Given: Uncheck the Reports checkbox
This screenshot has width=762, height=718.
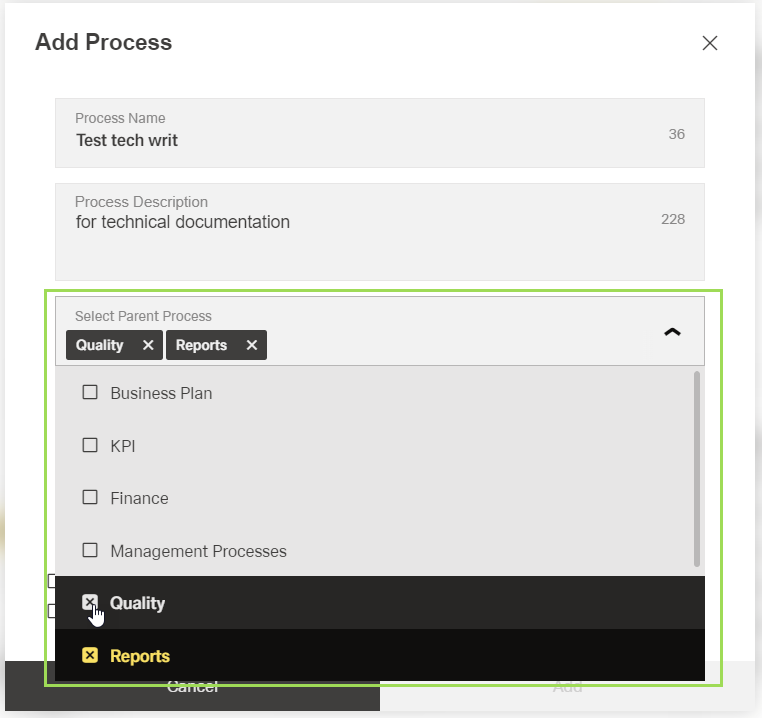Looking at the screenshot, I should pyautogui.click(x=90, y=656).
